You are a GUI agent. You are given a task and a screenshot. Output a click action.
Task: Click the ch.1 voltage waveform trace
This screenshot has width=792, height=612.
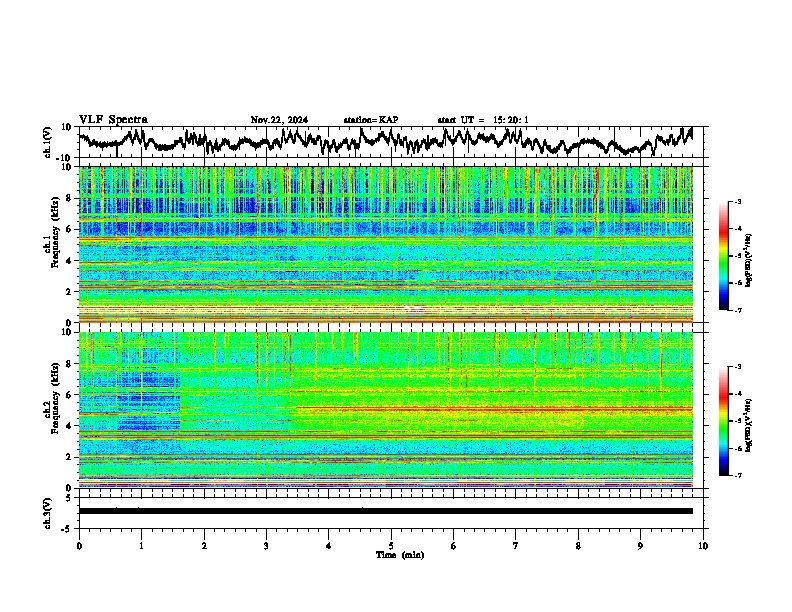(x=385, y=141)
